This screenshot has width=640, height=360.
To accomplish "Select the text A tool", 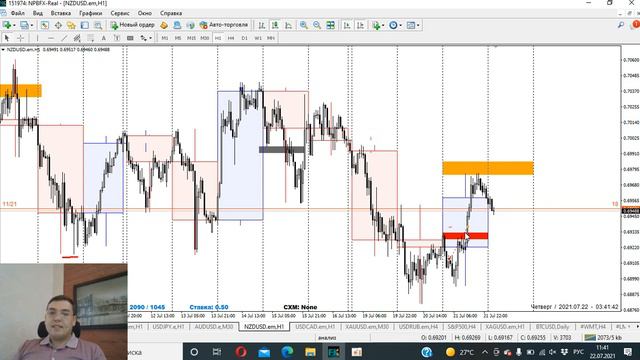I will [x=104, y=38].
